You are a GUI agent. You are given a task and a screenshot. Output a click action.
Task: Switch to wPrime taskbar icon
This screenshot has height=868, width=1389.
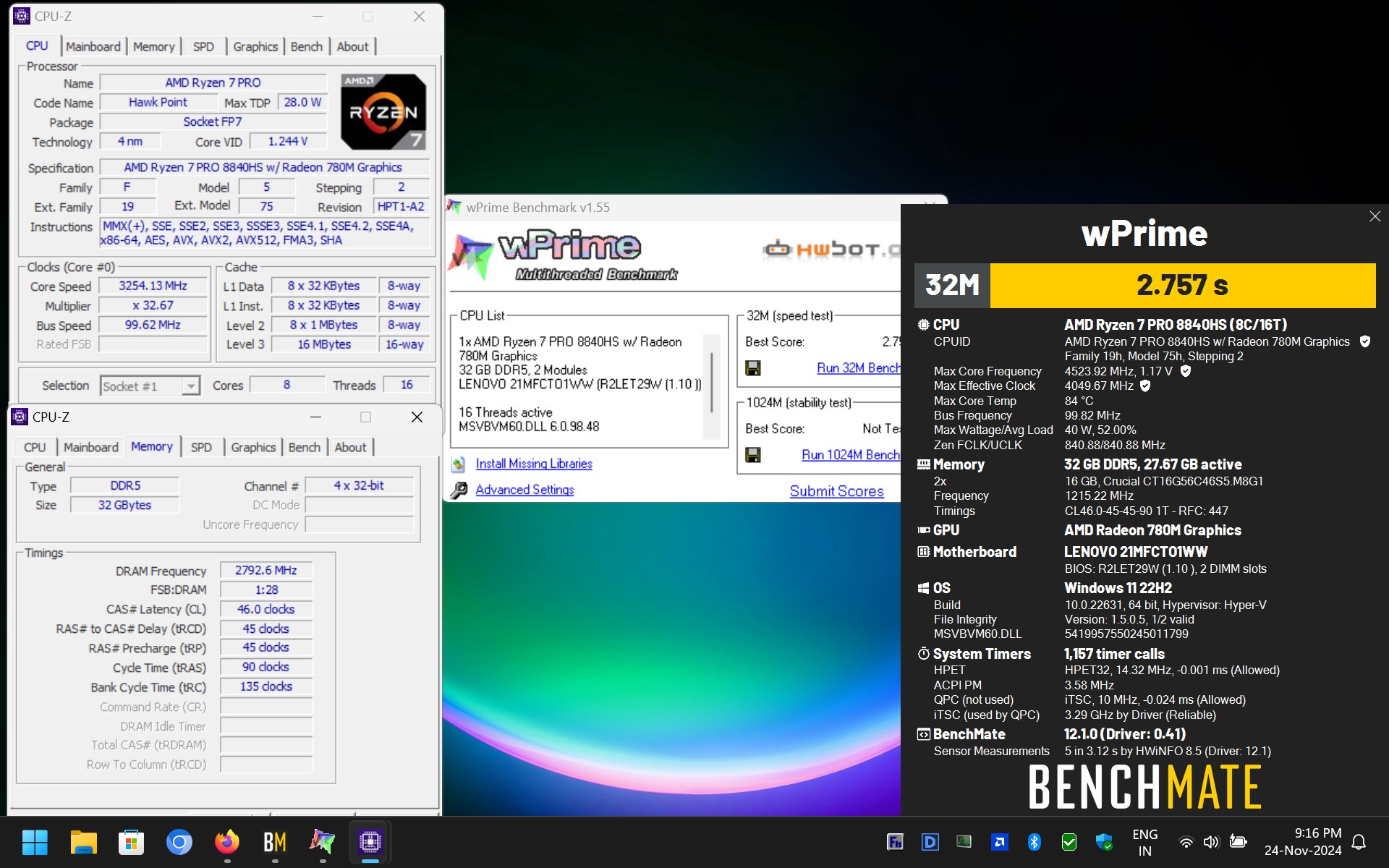[x=323, y=842]
